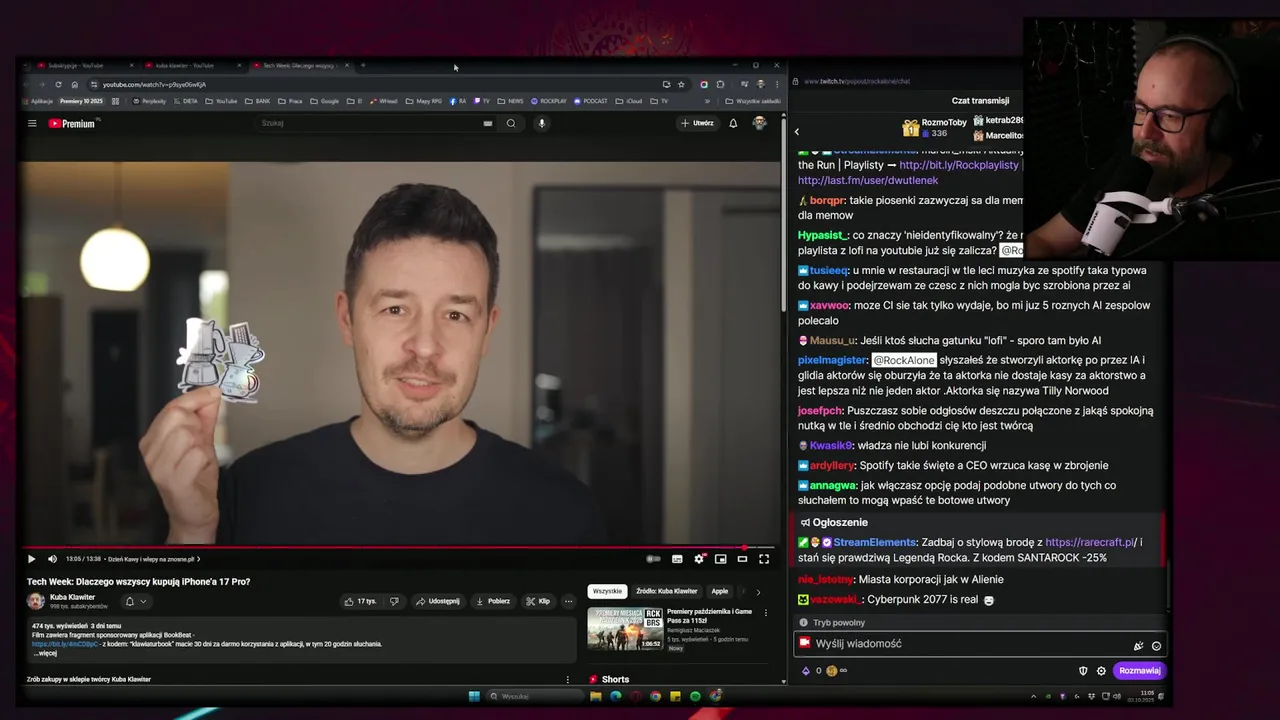
Task: Click the Utwórz create button
Action: click(697, 123)
